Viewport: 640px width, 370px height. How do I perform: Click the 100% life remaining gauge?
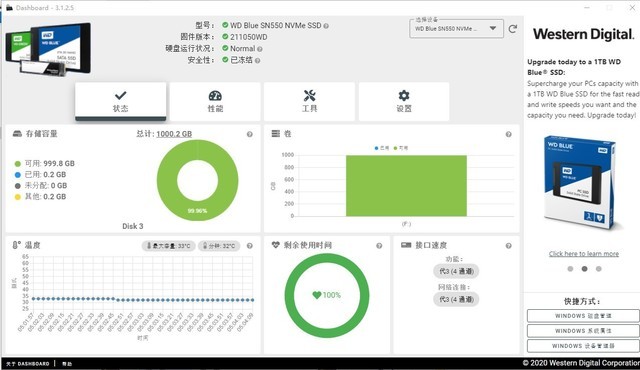click(x=327, y=295)
